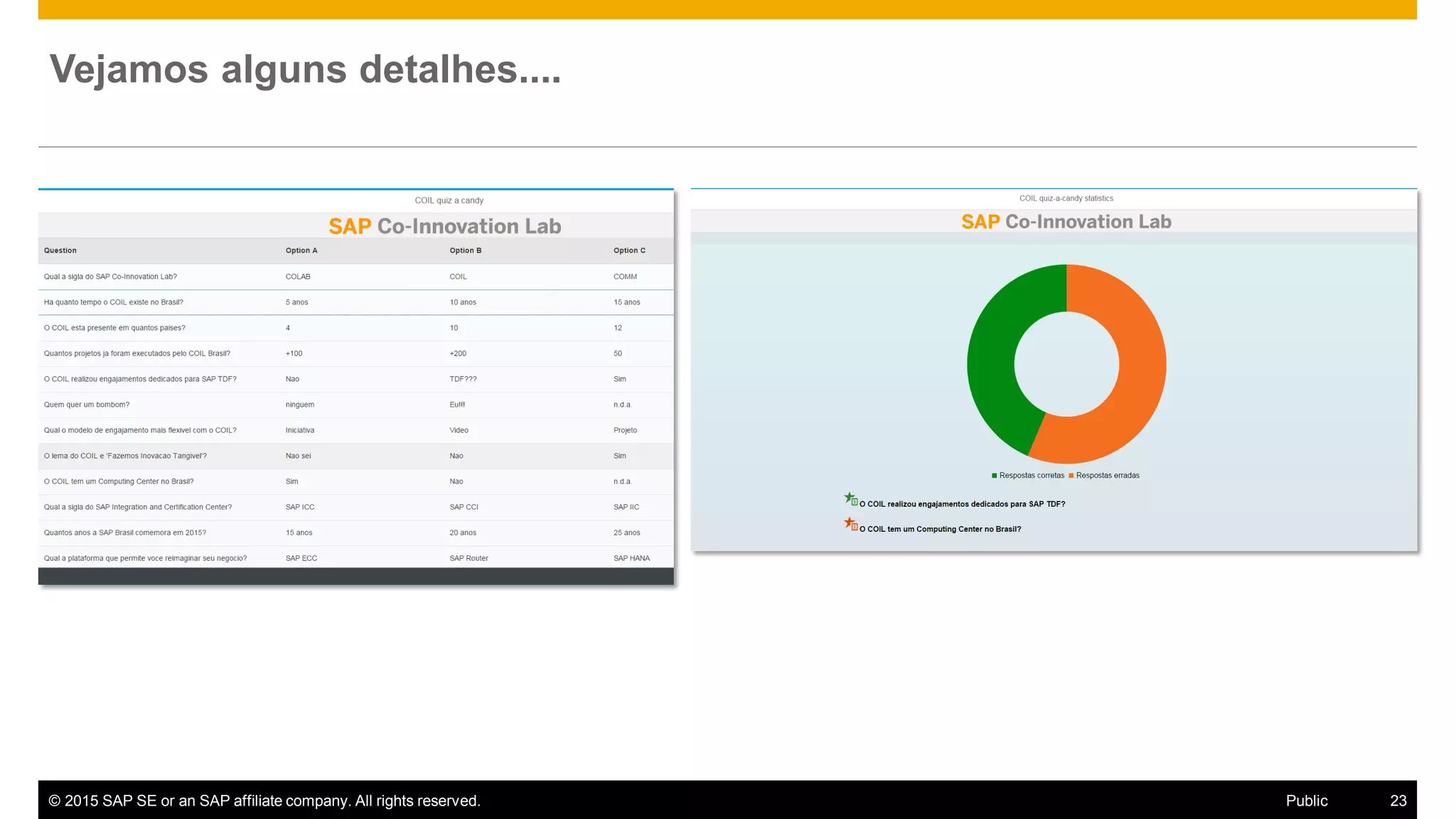
Task: Click the 'Question' column header
Action: pos(60,250)
